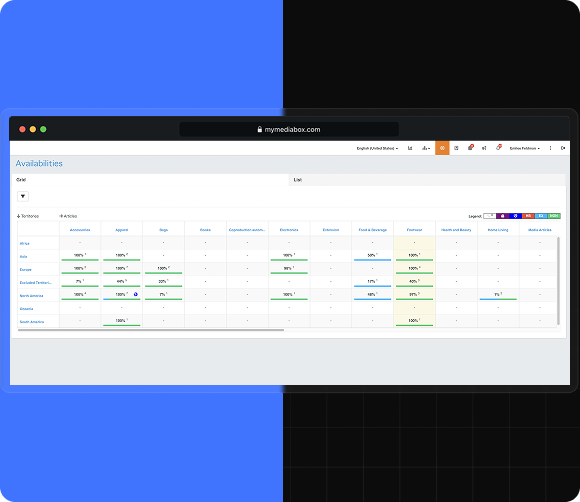Viewport: 580px width, 502px height.
Task: Click the green window maximize dot
Action: [43, 129]
